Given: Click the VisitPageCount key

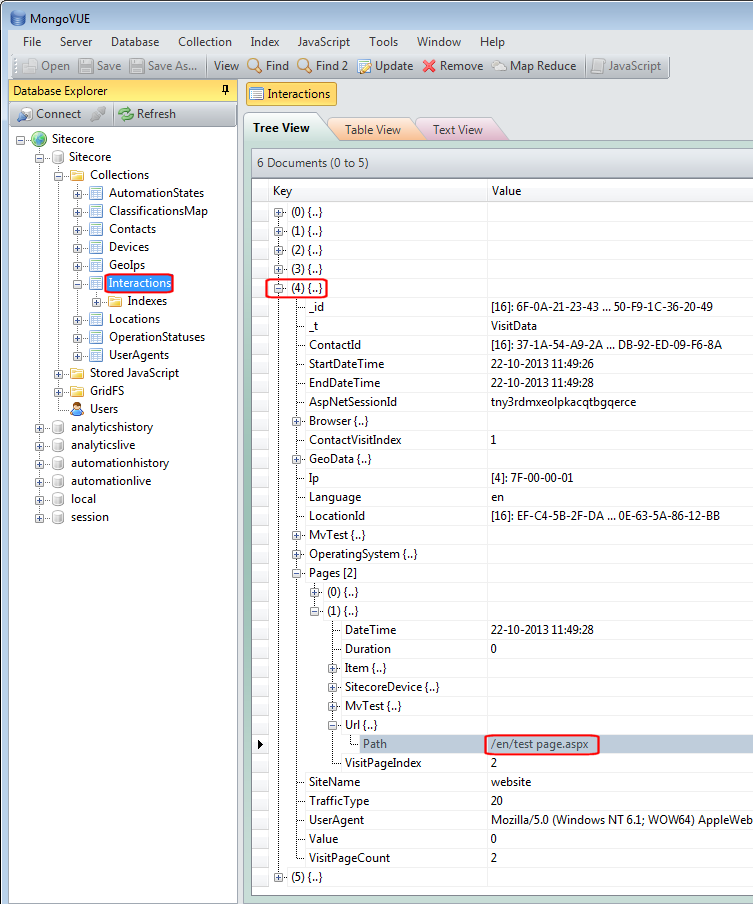Looking at the screenshot, I should [349, 858].
